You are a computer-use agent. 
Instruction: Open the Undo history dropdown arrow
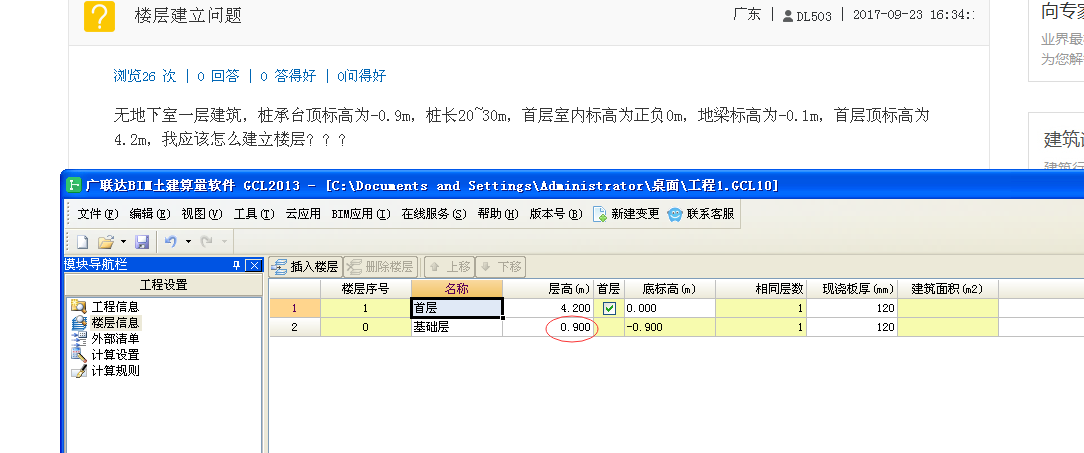pos(188,241)
